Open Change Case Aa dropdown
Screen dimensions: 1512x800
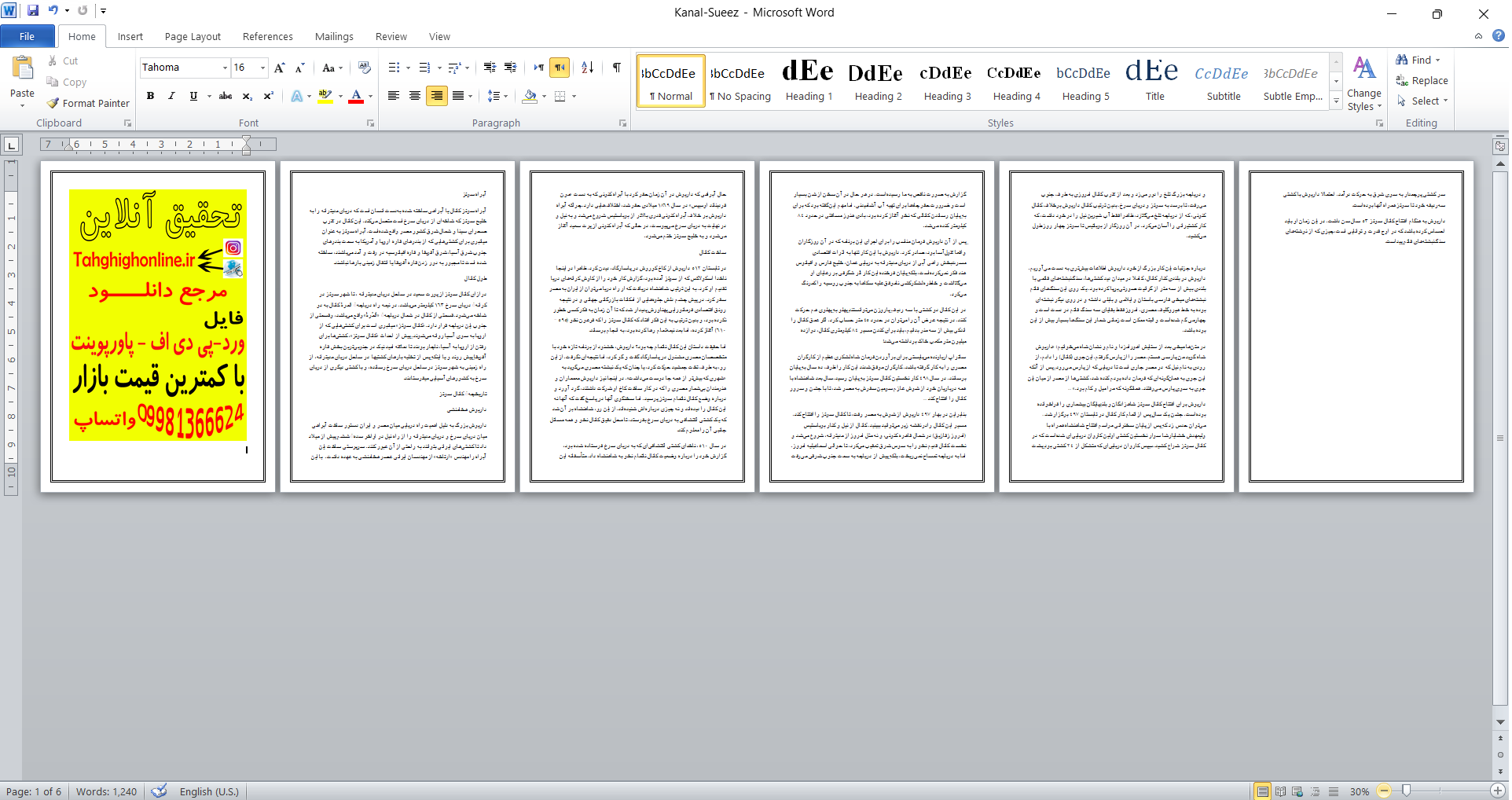[x=332, y=68]
